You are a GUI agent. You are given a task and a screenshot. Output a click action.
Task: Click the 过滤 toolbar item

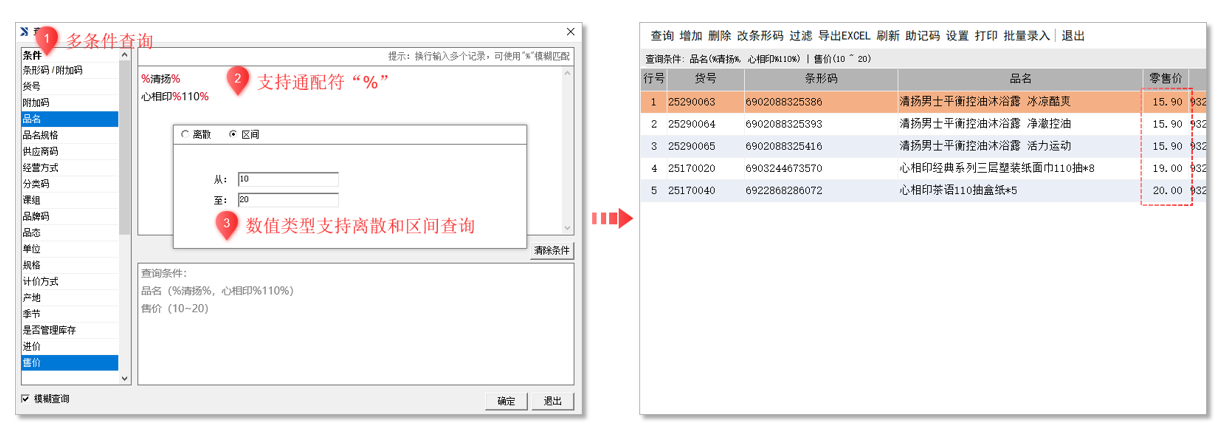click(x=801, y=36)
